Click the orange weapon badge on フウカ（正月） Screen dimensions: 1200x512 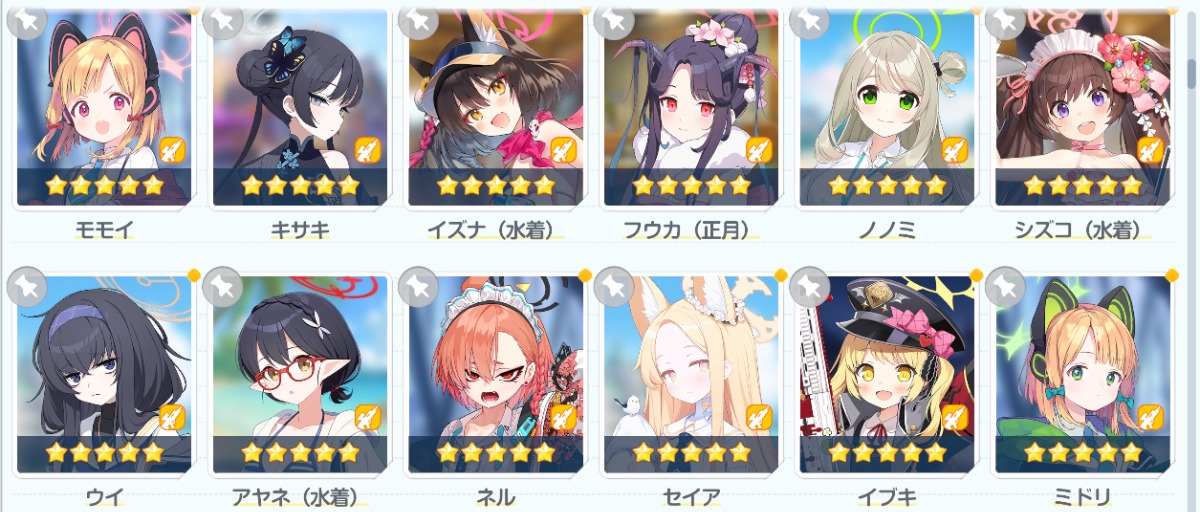coord(759,150)
